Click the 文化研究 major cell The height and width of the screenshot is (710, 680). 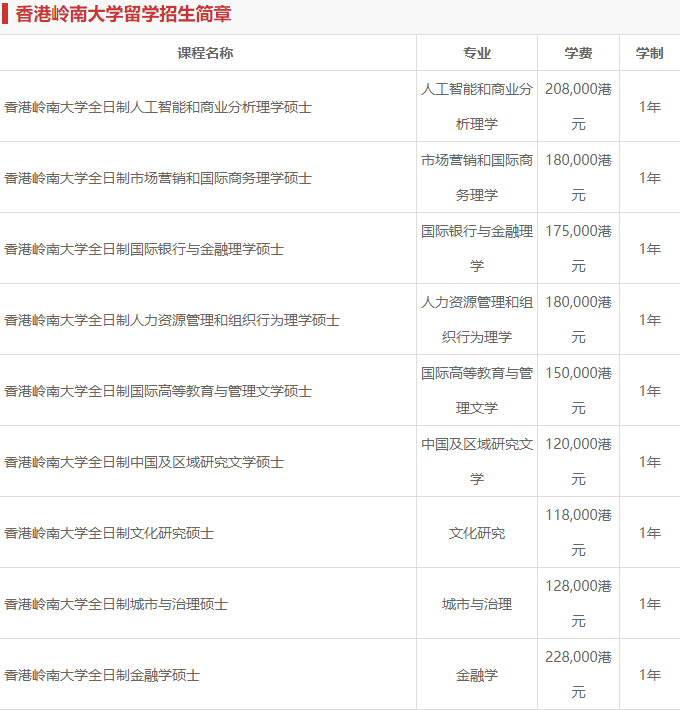(477, 533)
